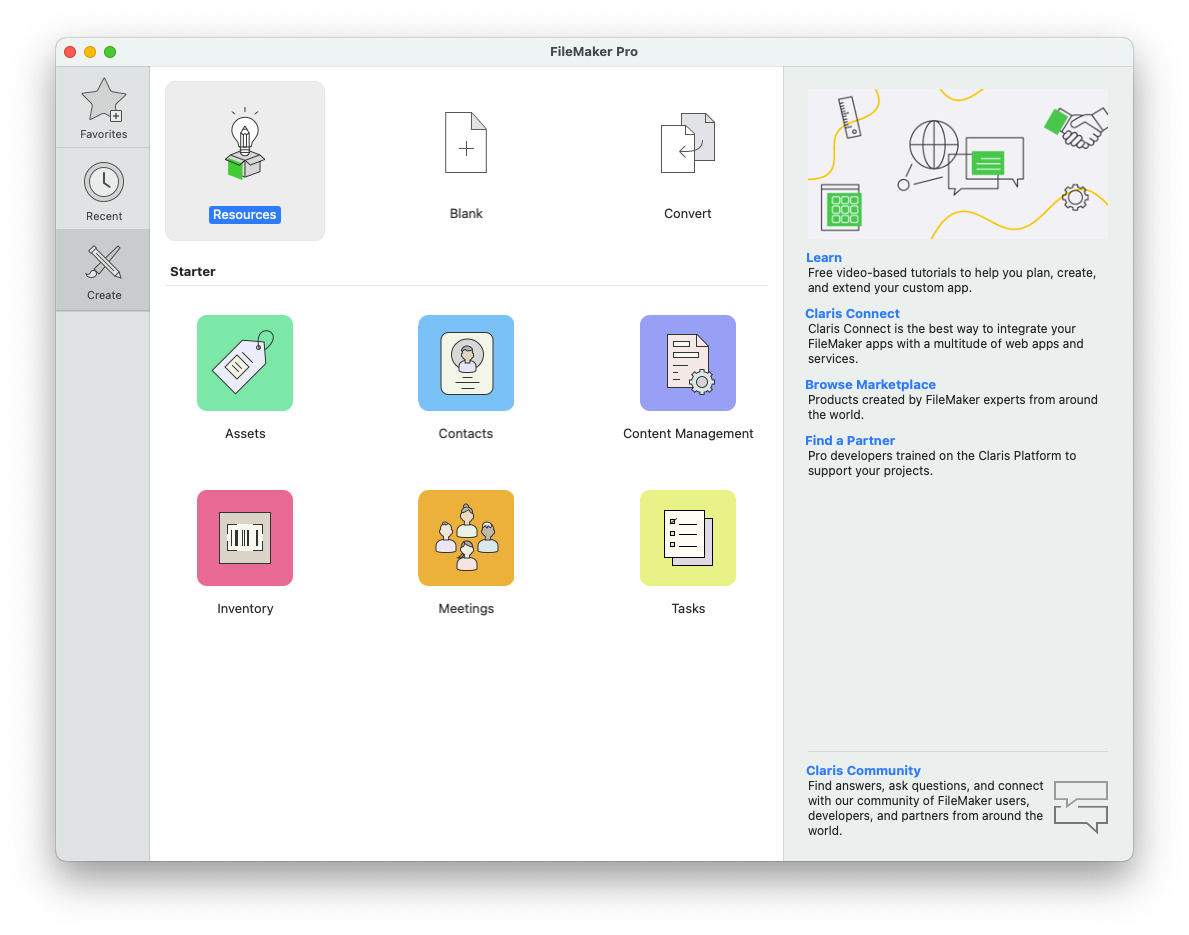
Task: Choose the Assets starter template icon
Action: tap(245, 363)
